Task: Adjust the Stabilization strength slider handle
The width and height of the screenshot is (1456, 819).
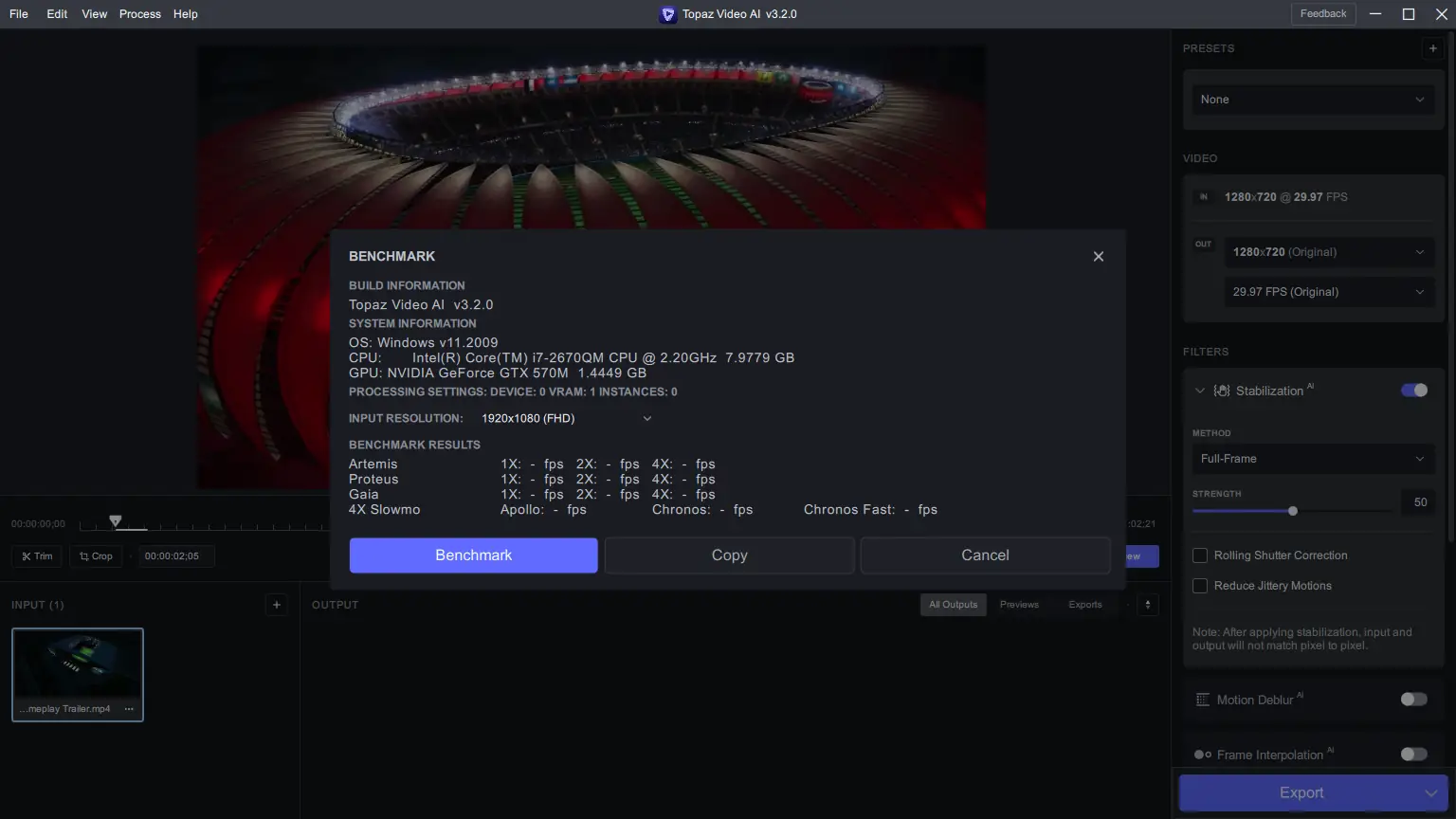Action: pyautogui.click(x=1293, y=511)
